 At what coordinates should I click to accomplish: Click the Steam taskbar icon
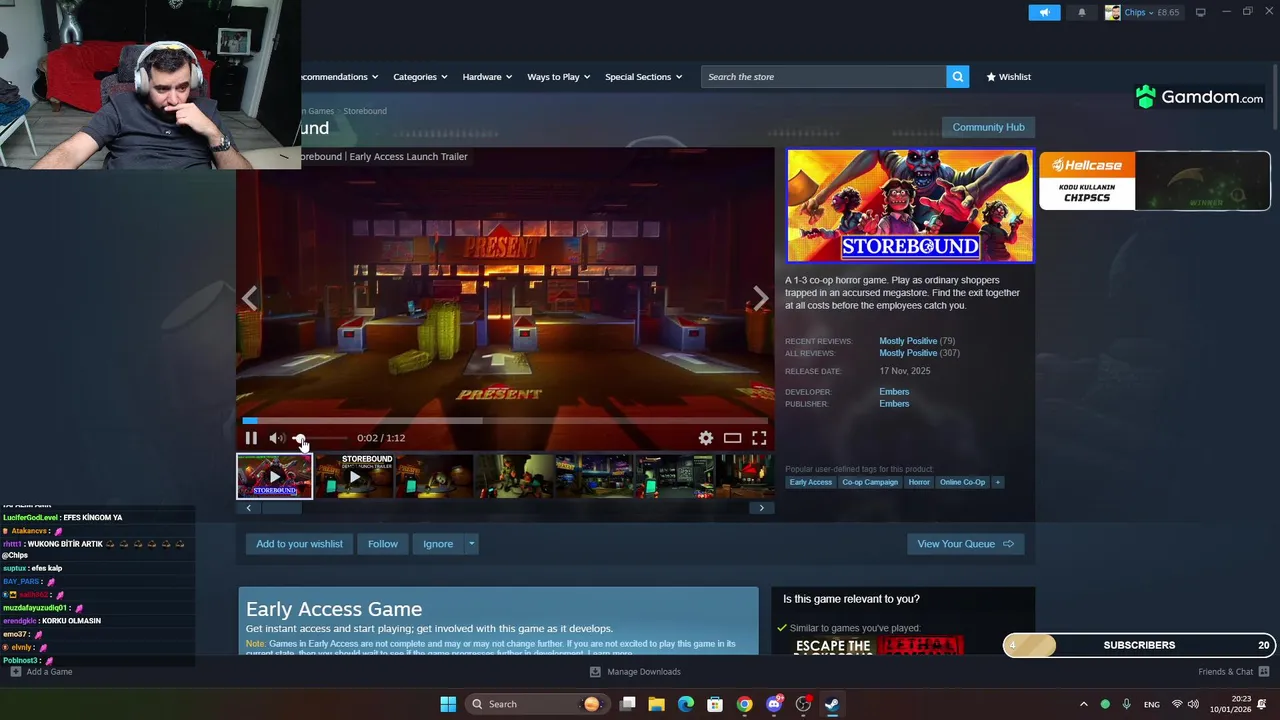tap(832, 704)
